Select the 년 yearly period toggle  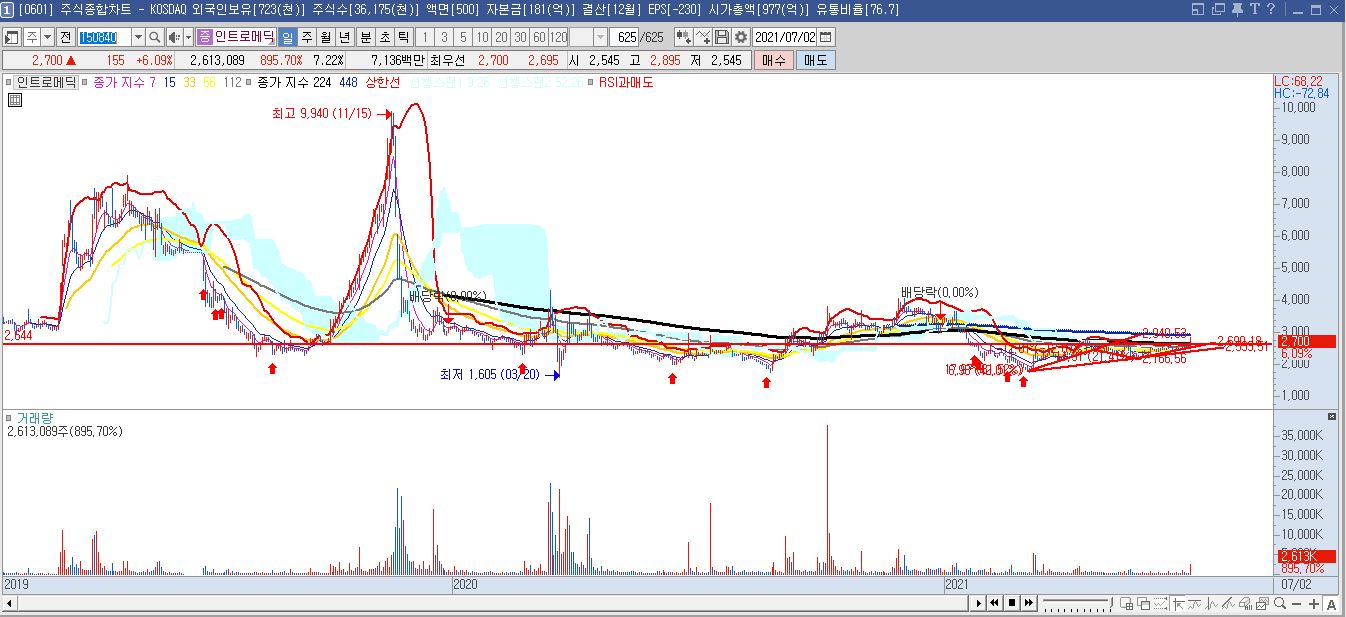coord(344,37)
